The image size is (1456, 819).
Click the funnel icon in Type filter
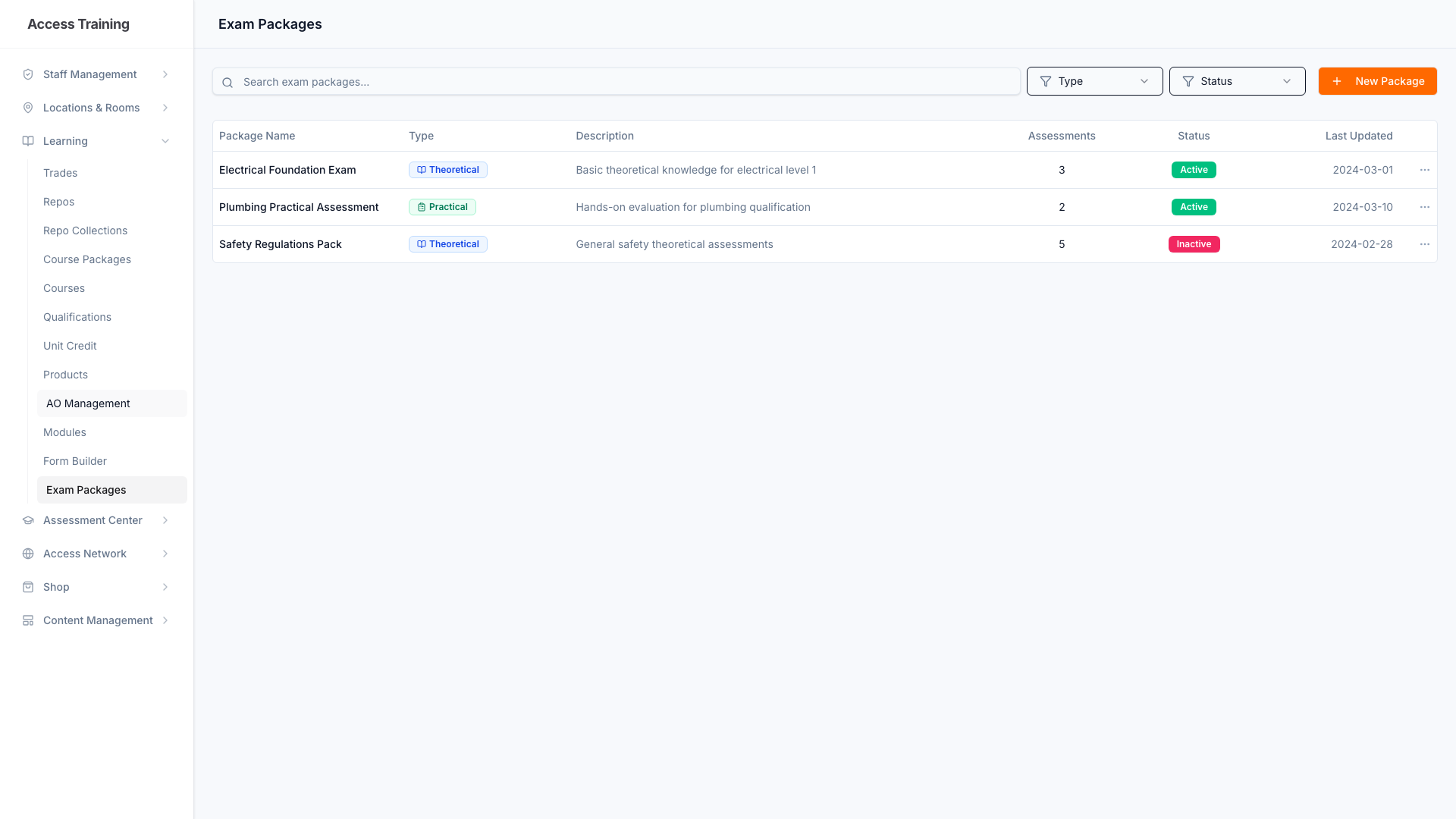[1046, 81]
